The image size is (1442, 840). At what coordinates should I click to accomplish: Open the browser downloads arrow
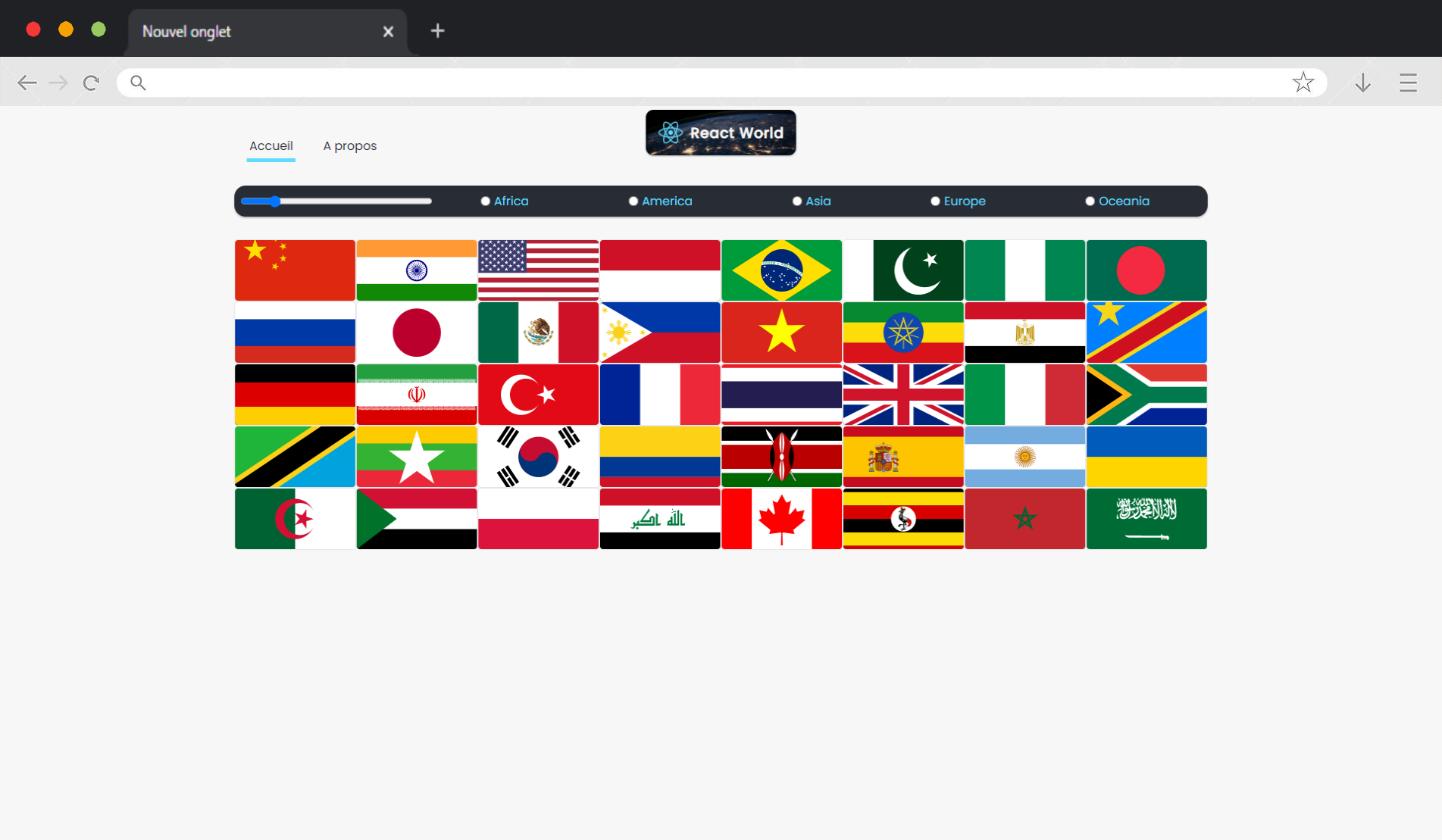coord(1362,83)
